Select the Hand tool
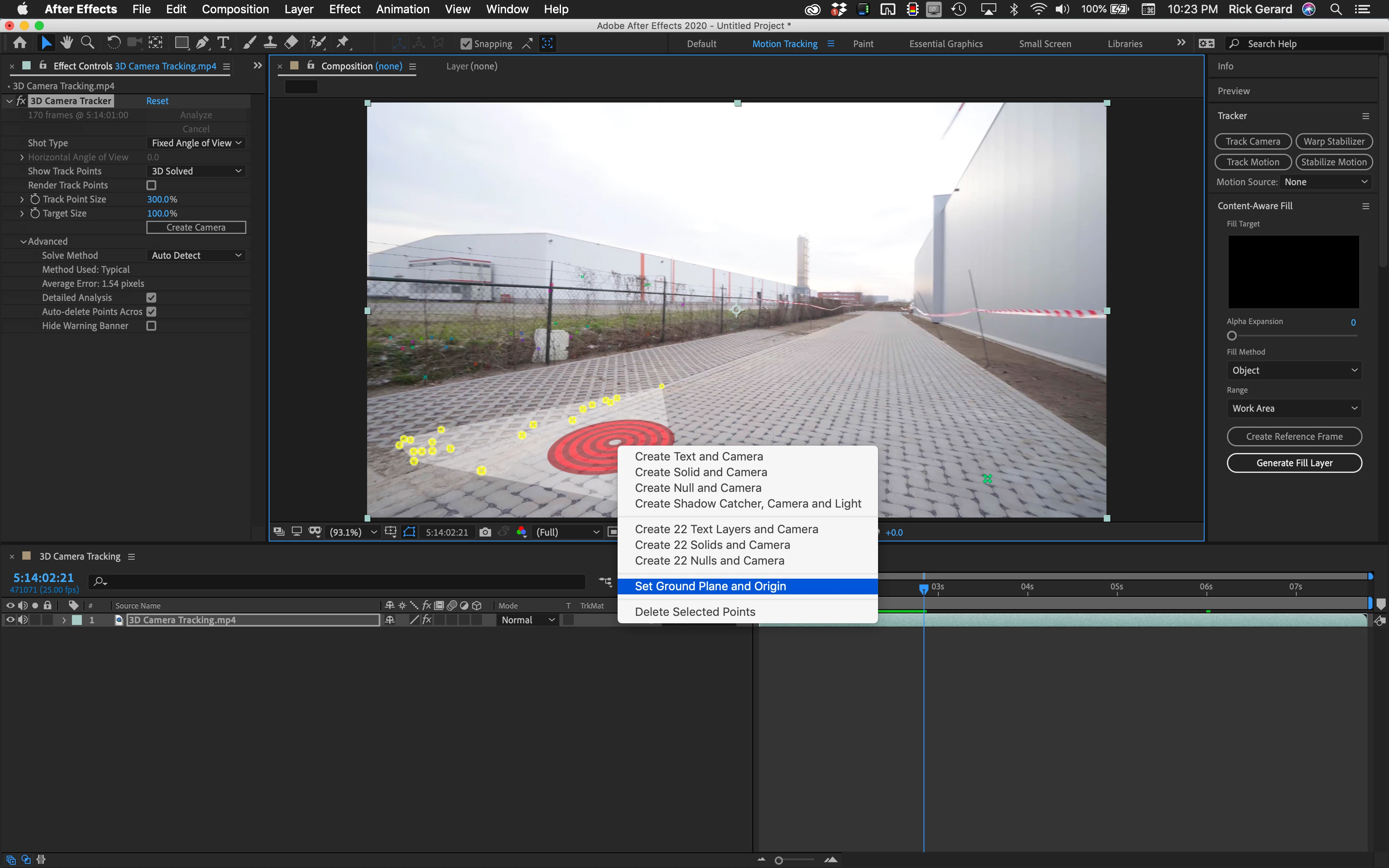Screen dimensions: 1389x868 click(x=67, y=43)
